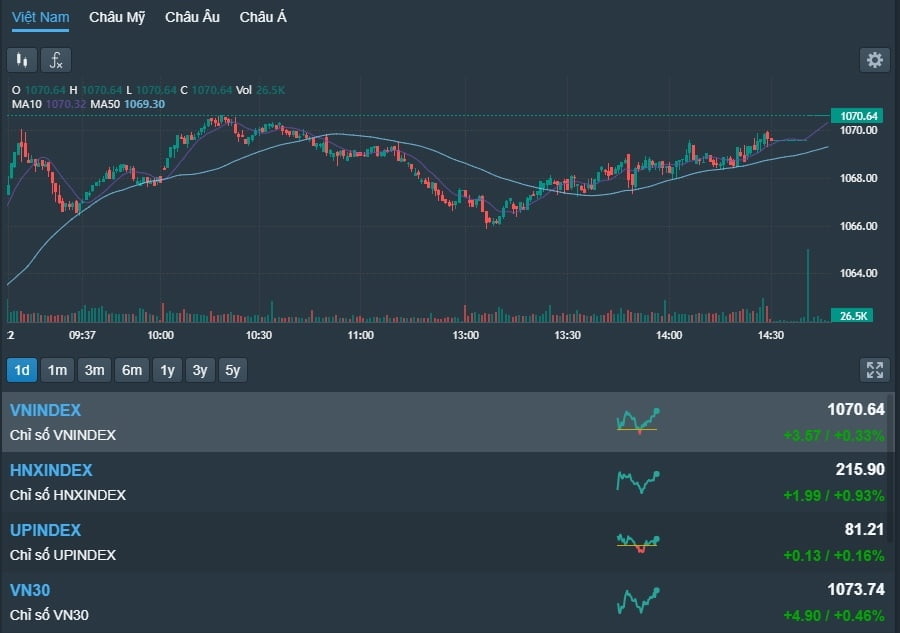This screenshot has height=633, width=900.
Task: Click the 1066.00 price axis label
Action: pyautogui.click(x=858, y=226)
